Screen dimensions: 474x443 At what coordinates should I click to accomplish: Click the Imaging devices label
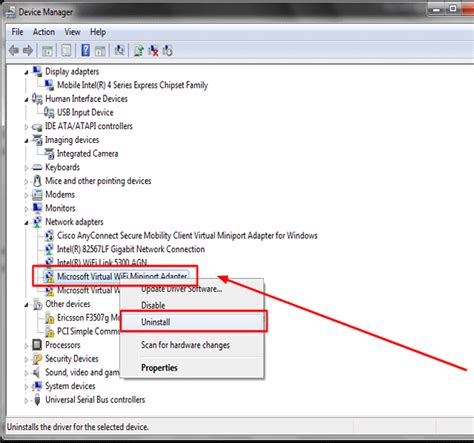point(72,140)
